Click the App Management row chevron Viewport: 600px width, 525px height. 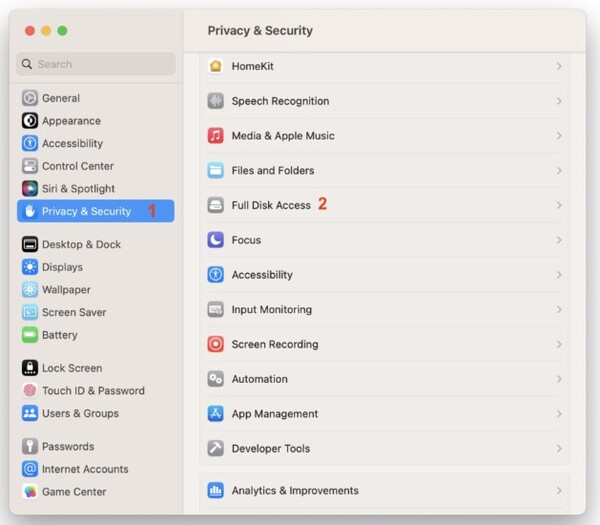(x=559, y=414)
